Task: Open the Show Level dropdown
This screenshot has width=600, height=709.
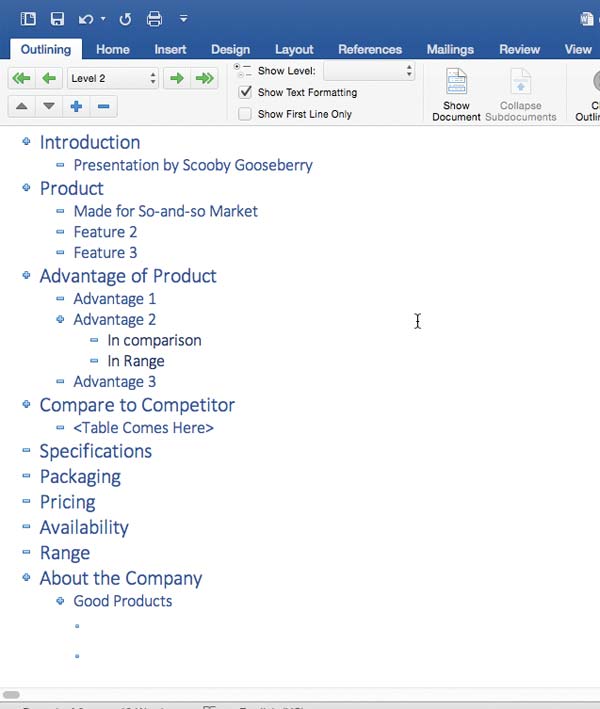Action: (x=368, y=71)
